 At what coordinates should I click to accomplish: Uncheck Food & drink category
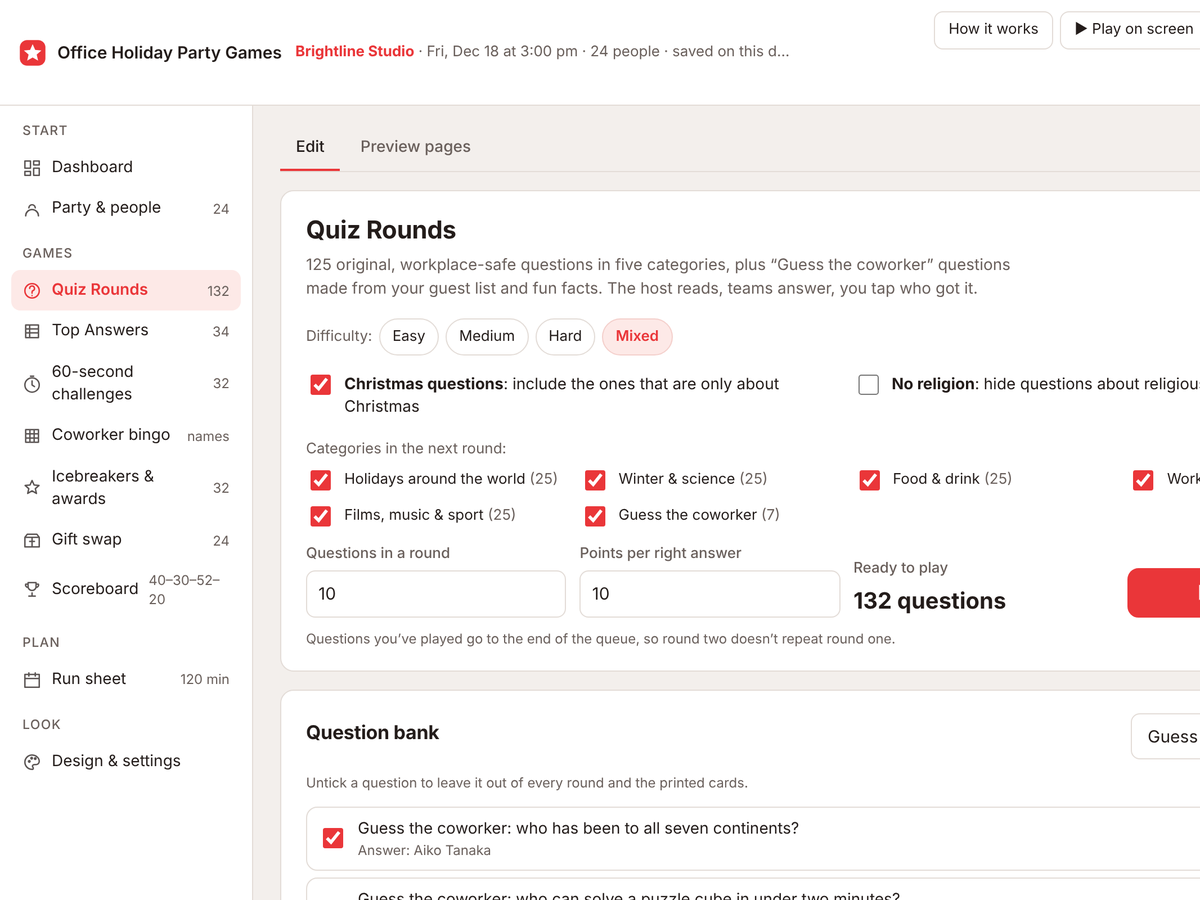868,479
